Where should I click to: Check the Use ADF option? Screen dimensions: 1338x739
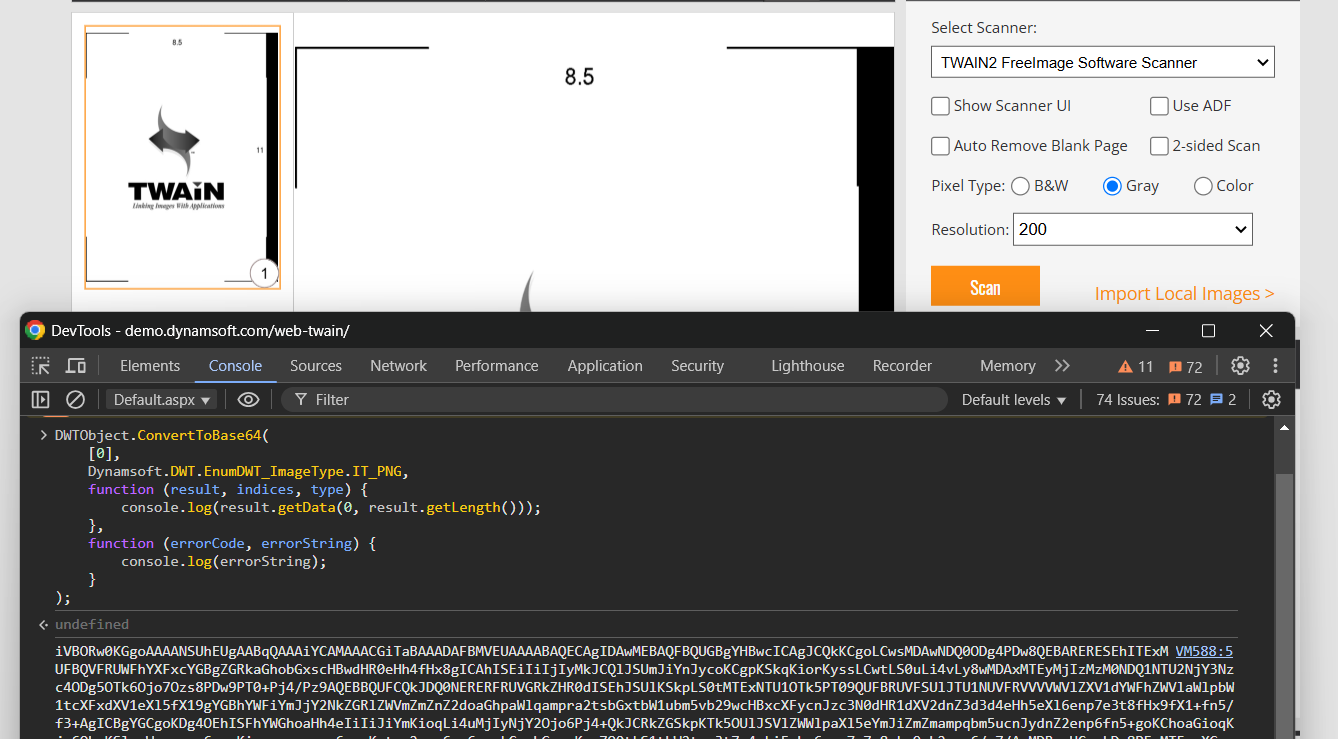click(1159, 106)
